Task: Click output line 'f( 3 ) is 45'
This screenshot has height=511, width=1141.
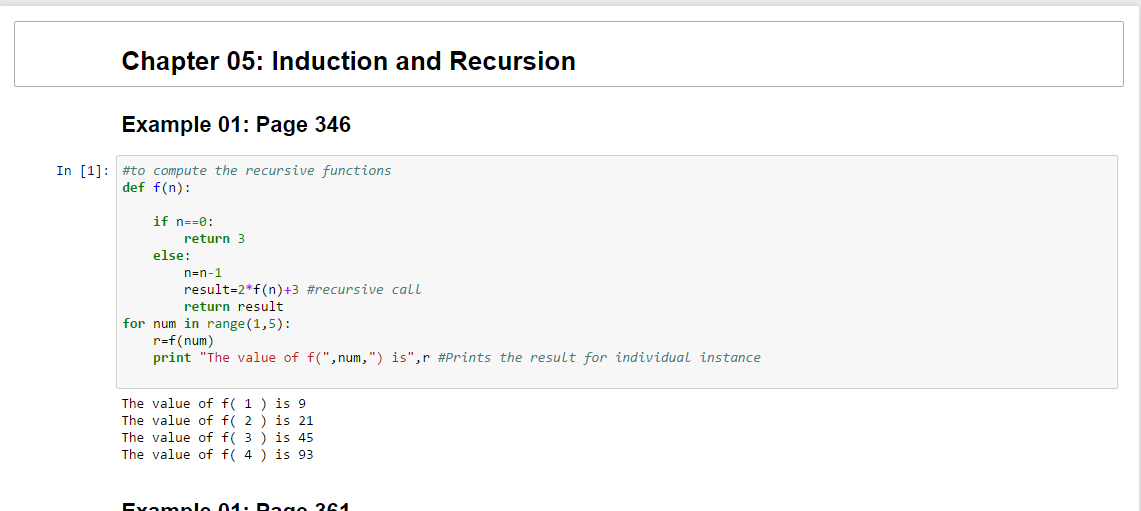Action: click(217, 438)
